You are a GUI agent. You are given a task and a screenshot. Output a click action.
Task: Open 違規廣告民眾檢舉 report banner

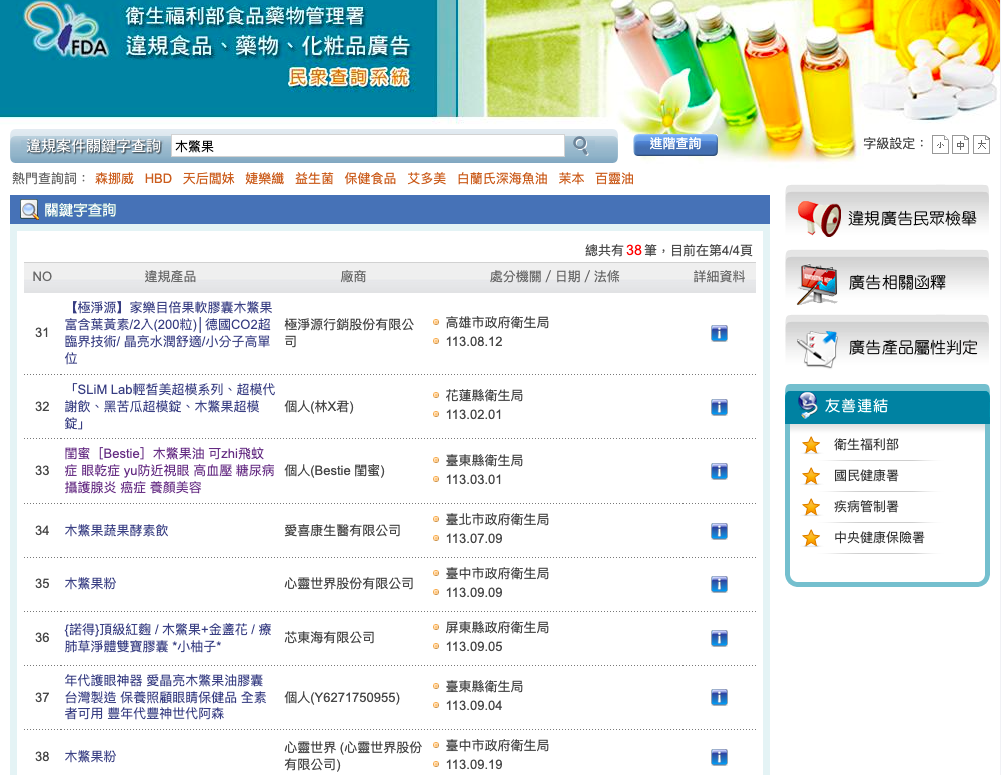pos(887,218)
